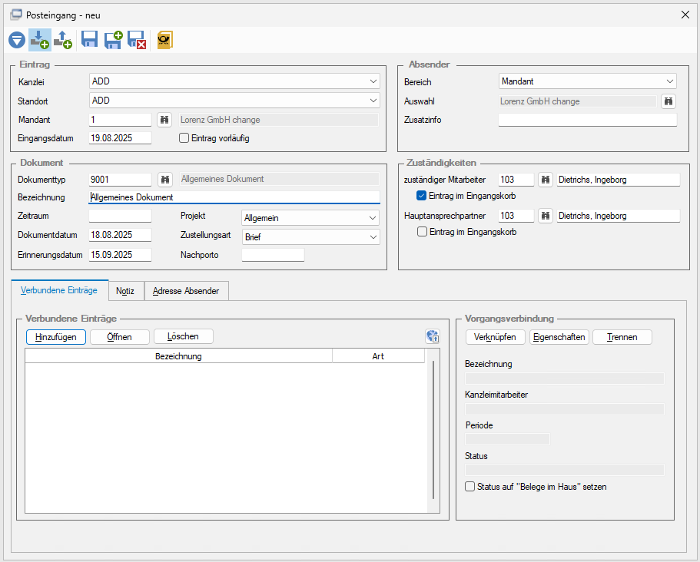Screen dimensions: 700x562
Task: Click the Eingangsdatum date field
Action: coord(120,138)
